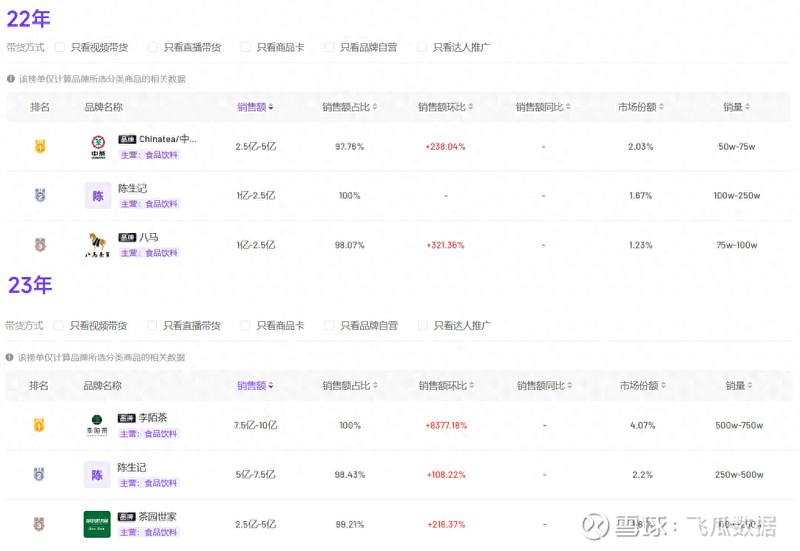Select the +321.36% value in 八马 row
The height and width of the screenshot is (551, 800).
coord(445,245)
